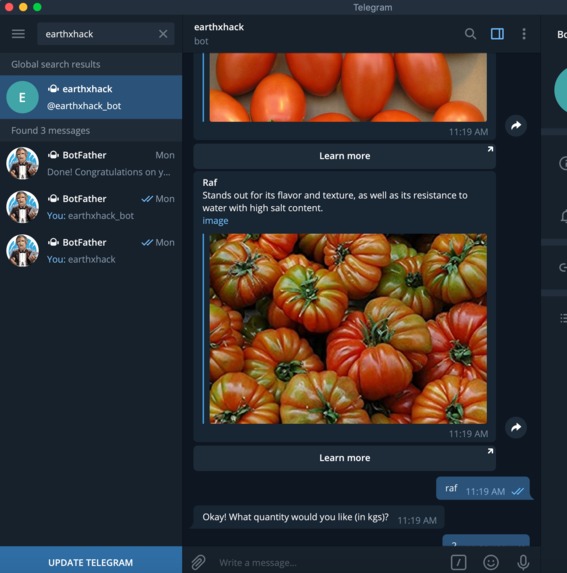This screenshot has width=567, height=573.
Task: Forward the Raf tomatoes image message
Action: click(x=516, y=427)
